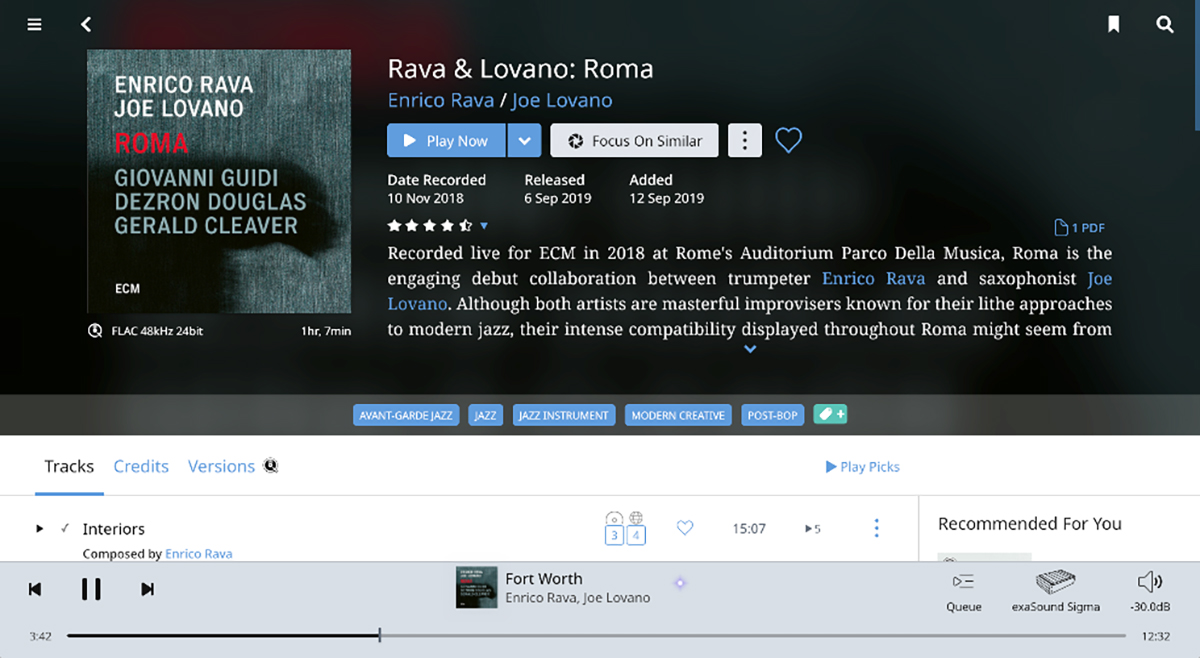1200x658 pixels.
Task: Switch to the Versions tab
Action: pyautogui.click(x=221, y=466)
